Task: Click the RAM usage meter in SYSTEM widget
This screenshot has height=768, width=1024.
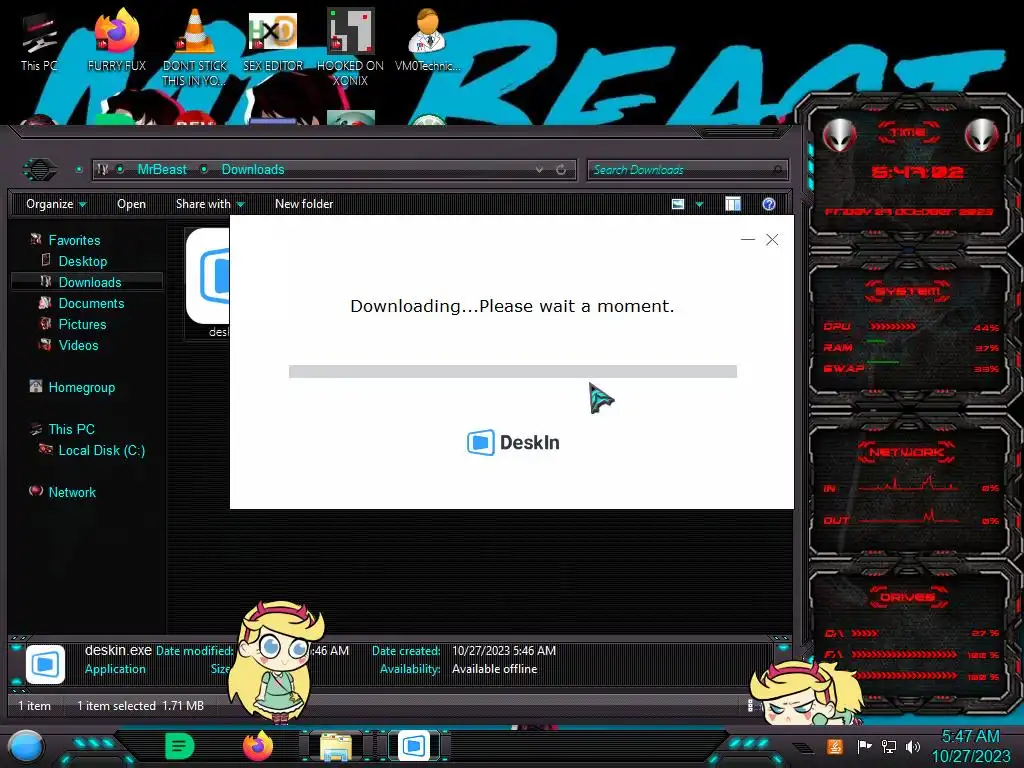Action: click(x=911, y=347)
